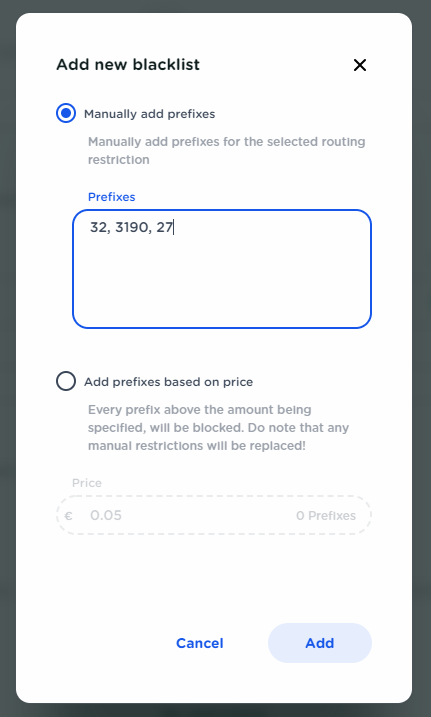Click the "Add new blacklist" dialog title

128,64
